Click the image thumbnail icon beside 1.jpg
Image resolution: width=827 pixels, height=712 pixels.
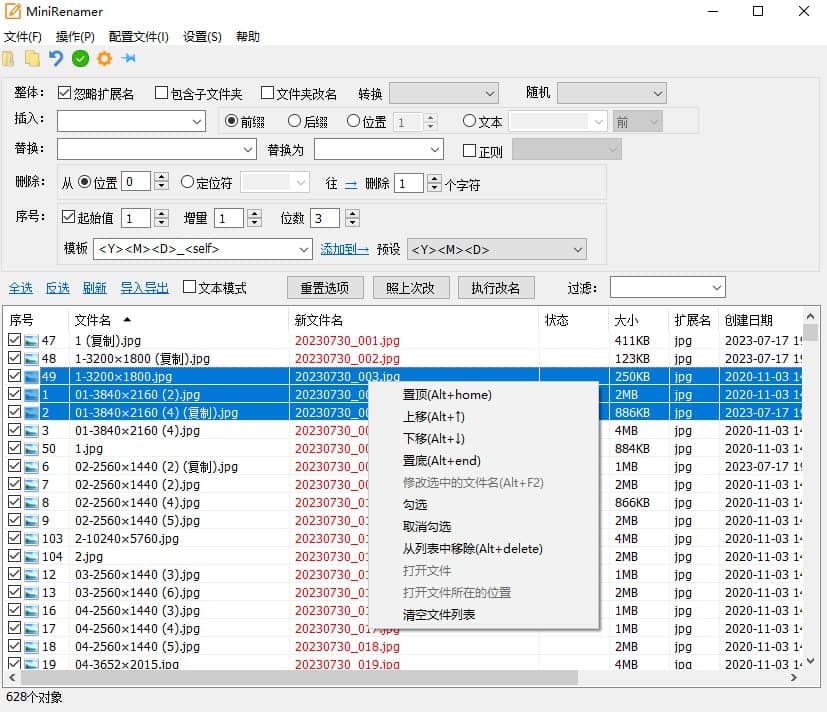pos(30,448)
